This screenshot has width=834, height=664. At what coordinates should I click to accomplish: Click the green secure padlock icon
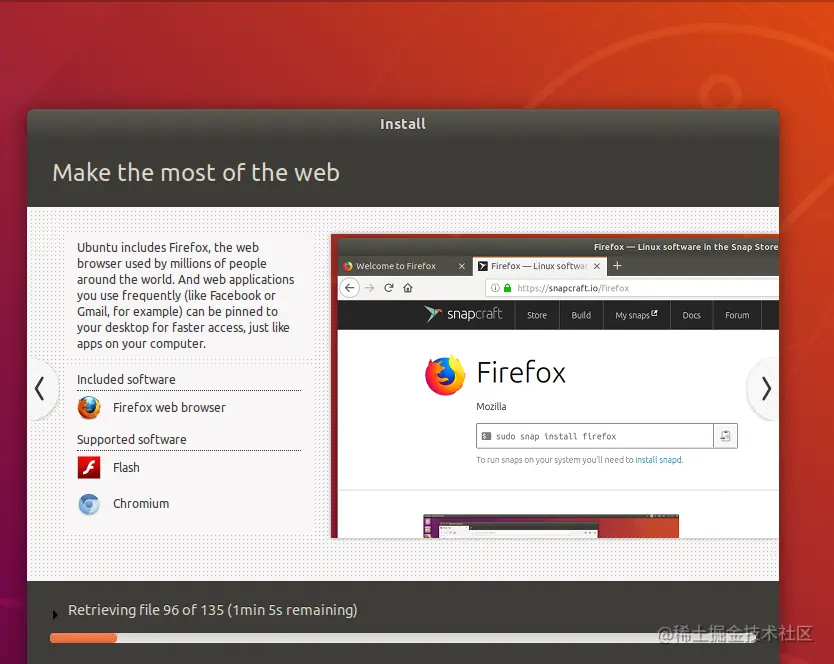coord(507,288)
